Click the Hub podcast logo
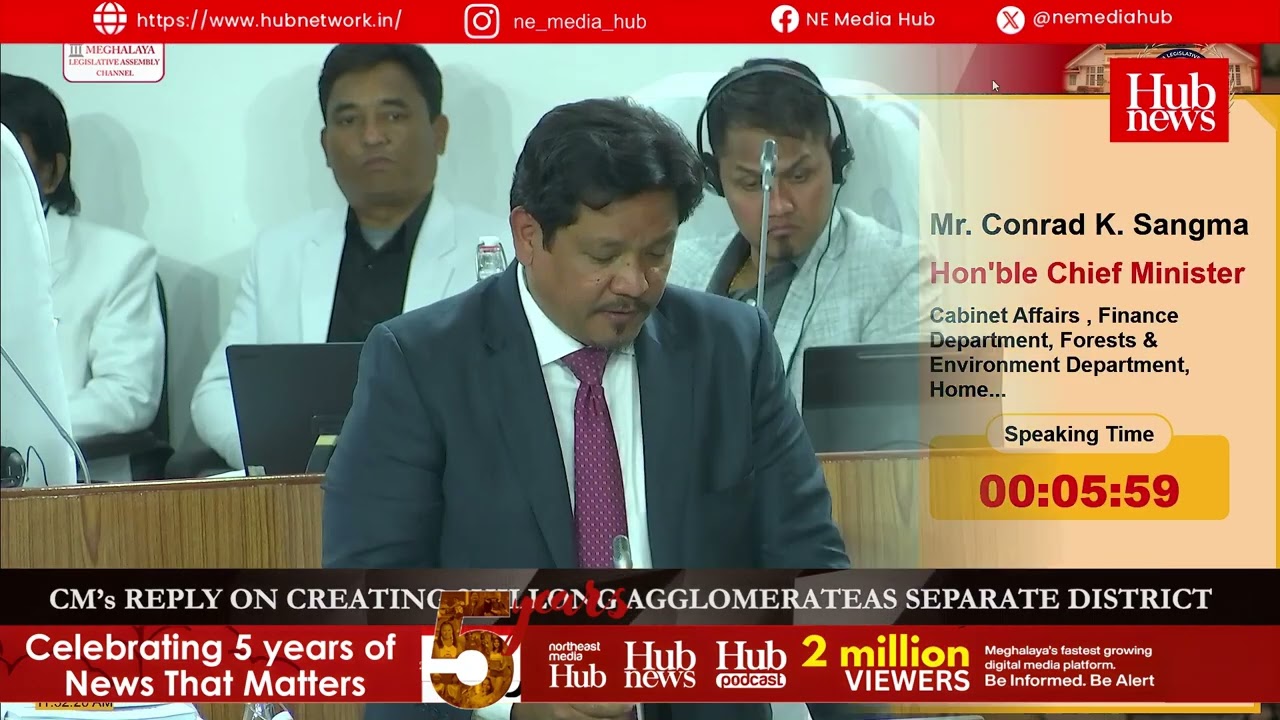The width and height of the screenshot is (1280, 720). click(751, 665)
